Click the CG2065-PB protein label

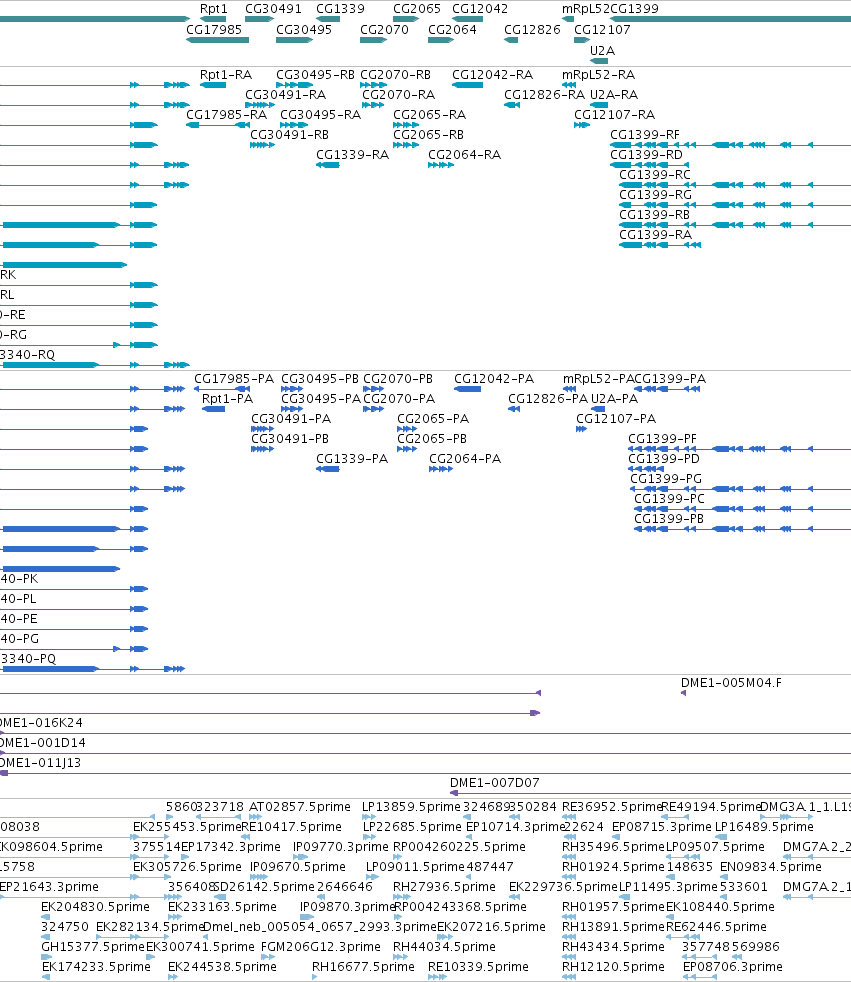pos(432,439)
